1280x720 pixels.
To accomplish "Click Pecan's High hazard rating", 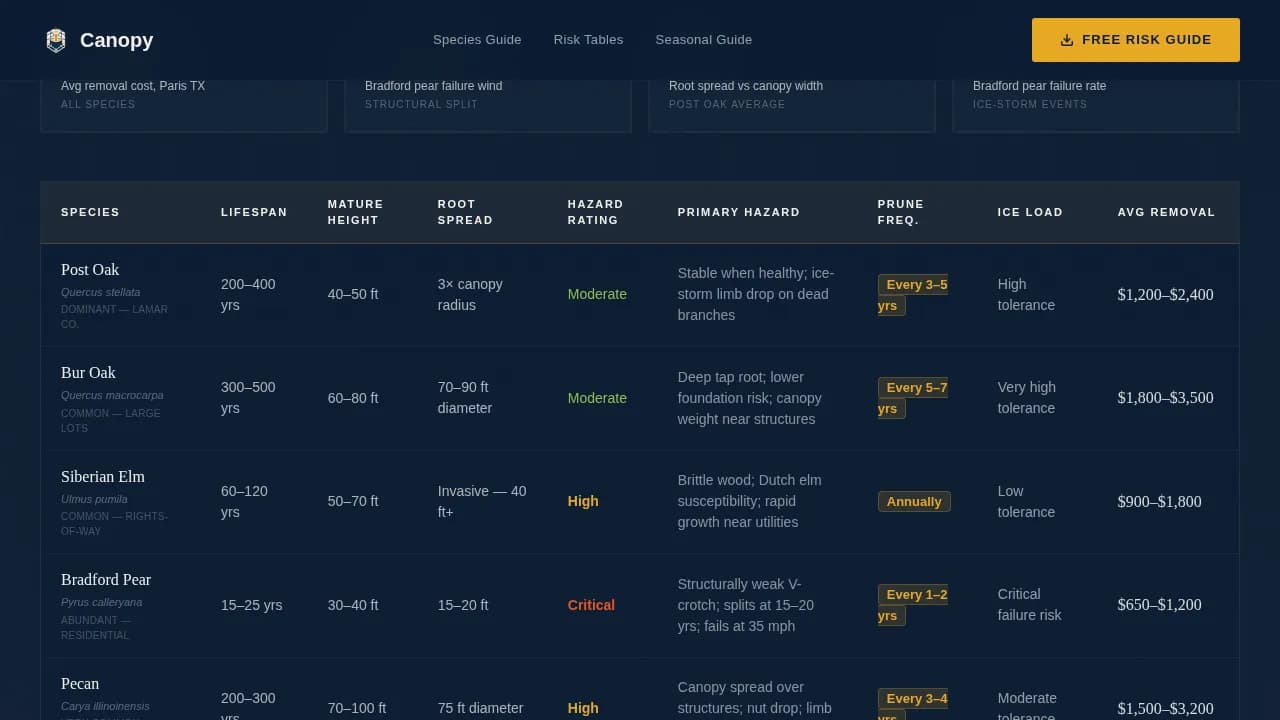I will tap(583, 708).
